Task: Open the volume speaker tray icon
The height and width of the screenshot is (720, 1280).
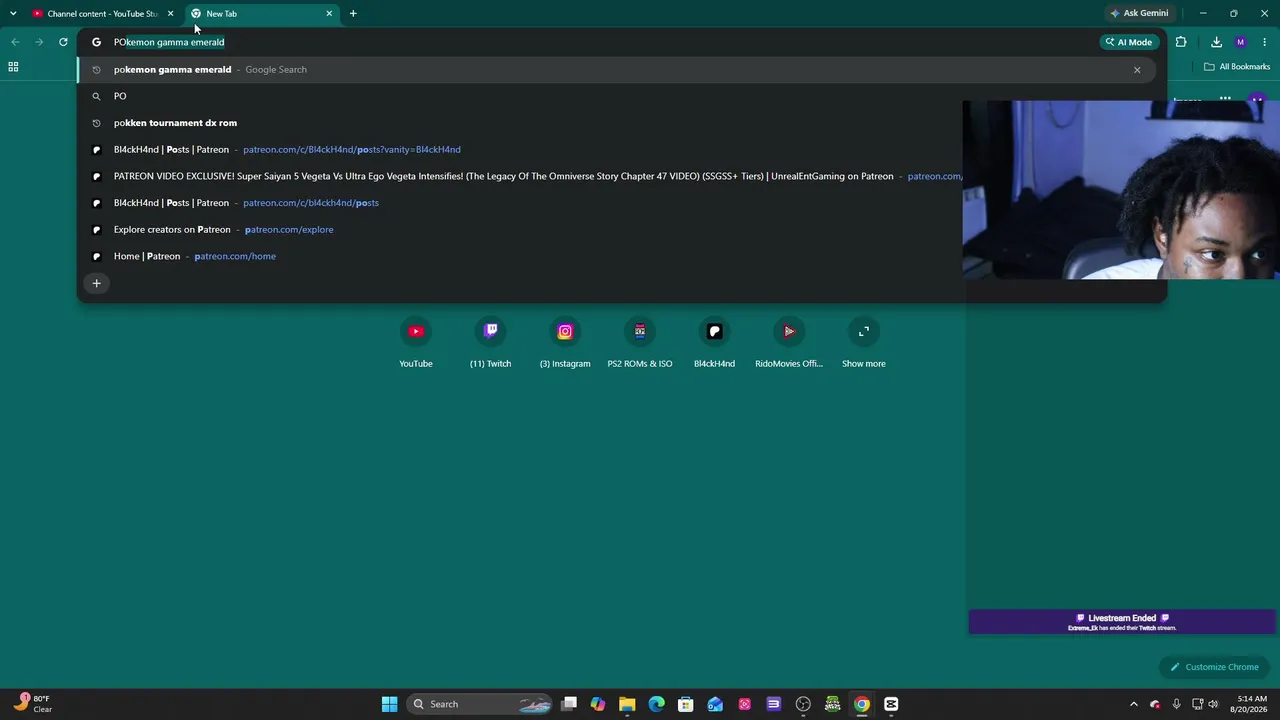Action: pyautogui.click(x=1213, y=704)
